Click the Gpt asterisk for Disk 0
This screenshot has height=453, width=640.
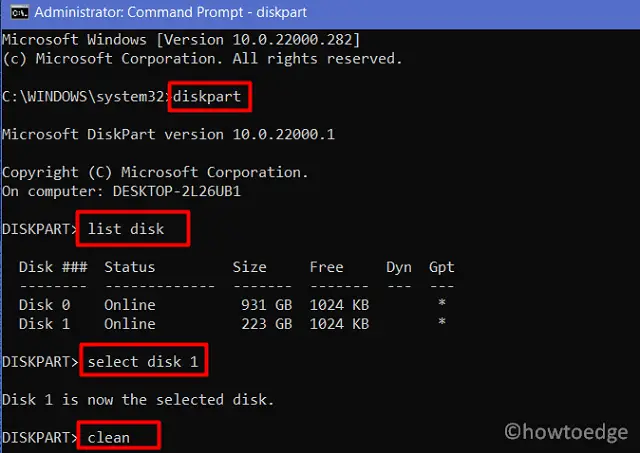[441, 304]
